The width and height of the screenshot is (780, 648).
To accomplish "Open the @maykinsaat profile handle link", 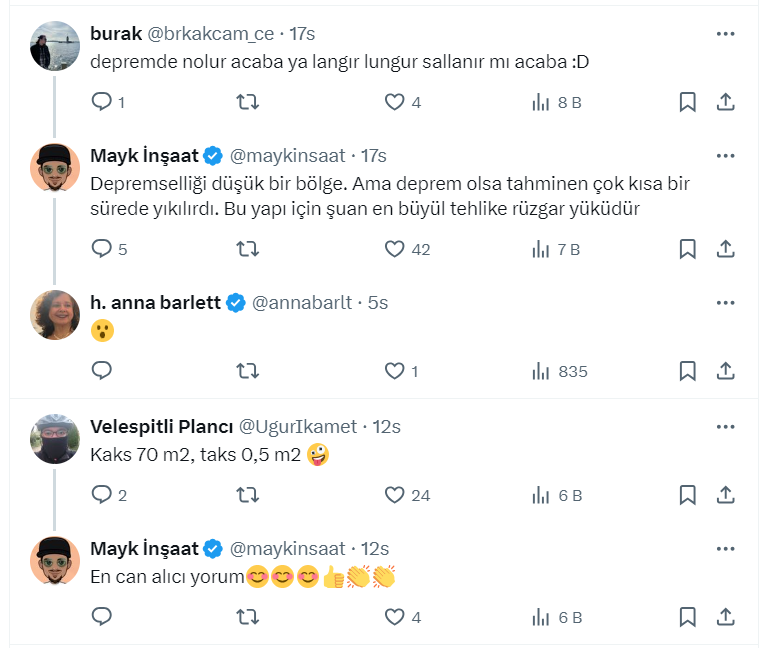I will point(288,156).
